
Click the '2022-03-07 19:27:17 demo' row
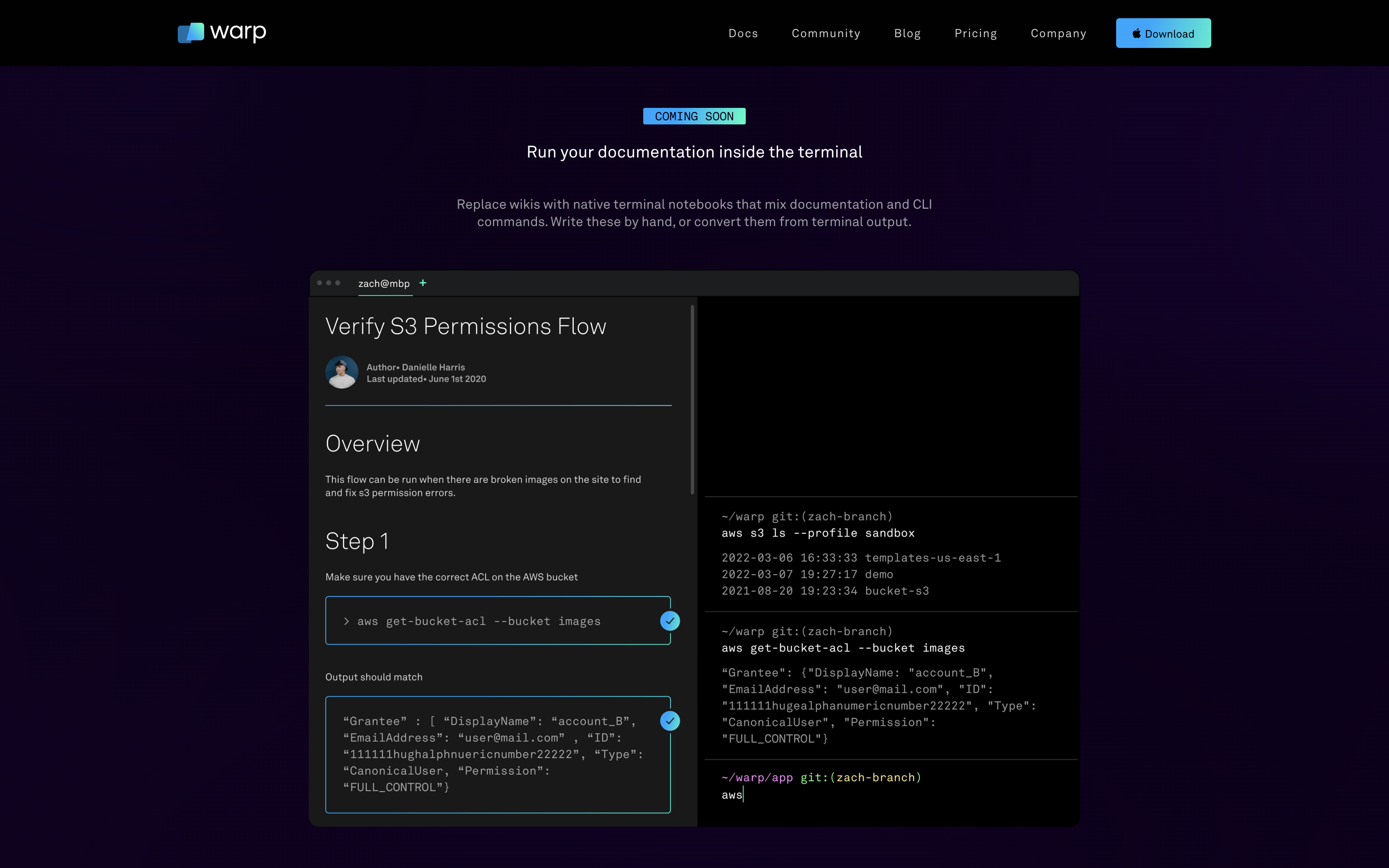click(807, 574)
